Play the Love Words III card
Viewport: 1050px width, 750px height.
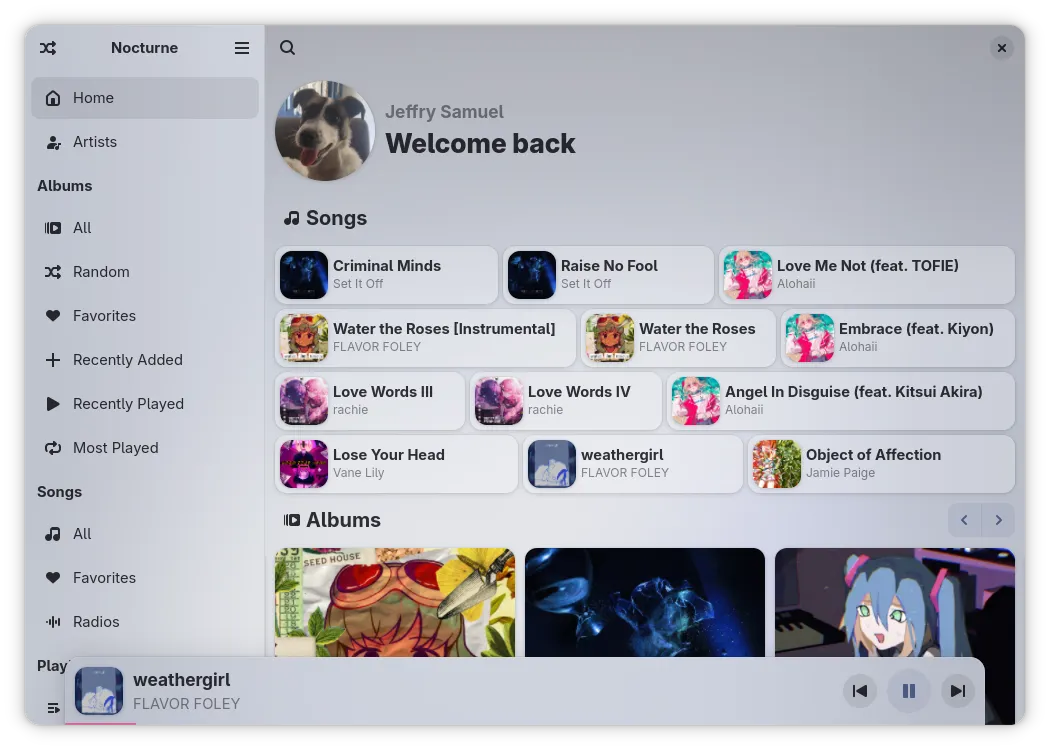370,400
